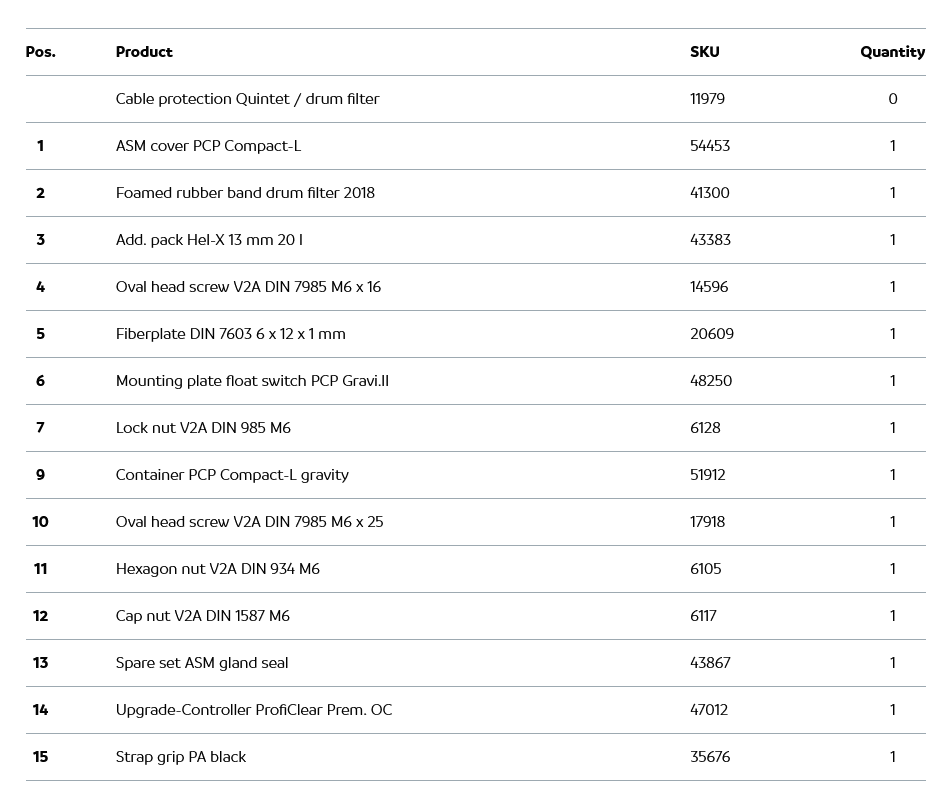Open Container PCP Compact-L gravity
The image size is (951, 789).
[x=232, y=475]
